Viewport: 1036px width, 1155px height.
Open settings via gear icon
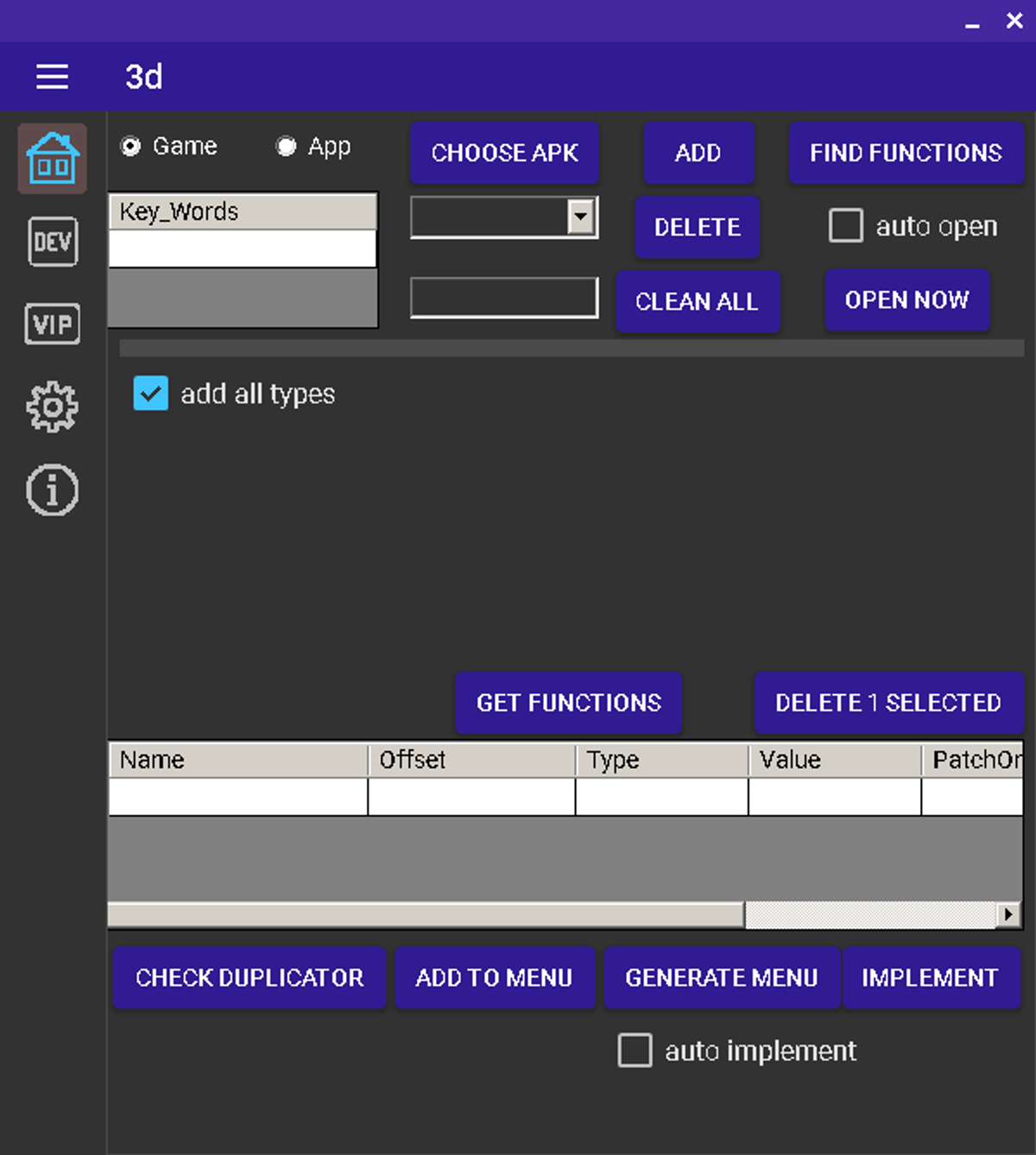[x=53, y=407]
